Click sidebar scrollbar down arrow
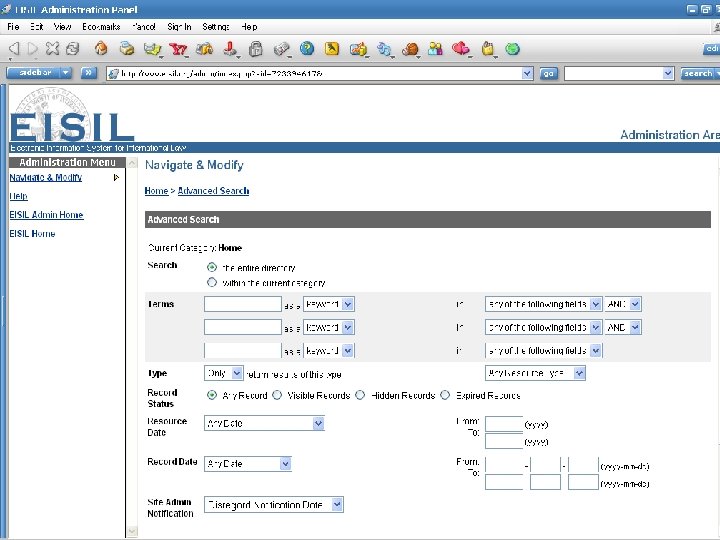Image resolution: width=720 pixels, height=540 pixels. pyautogui.click(x=132, y=531)
